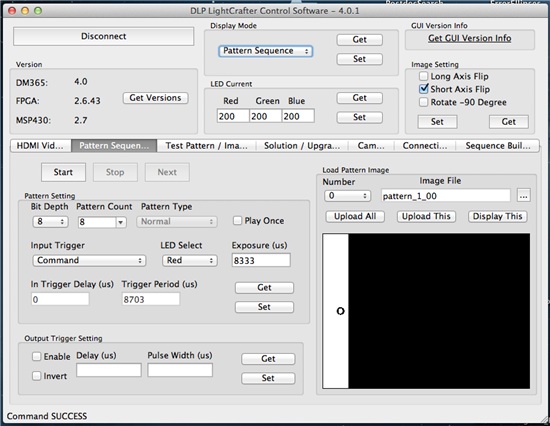This screenshot has width=550, height=426.
Task: Click the Blue LED current field
Action: point(298,116)
